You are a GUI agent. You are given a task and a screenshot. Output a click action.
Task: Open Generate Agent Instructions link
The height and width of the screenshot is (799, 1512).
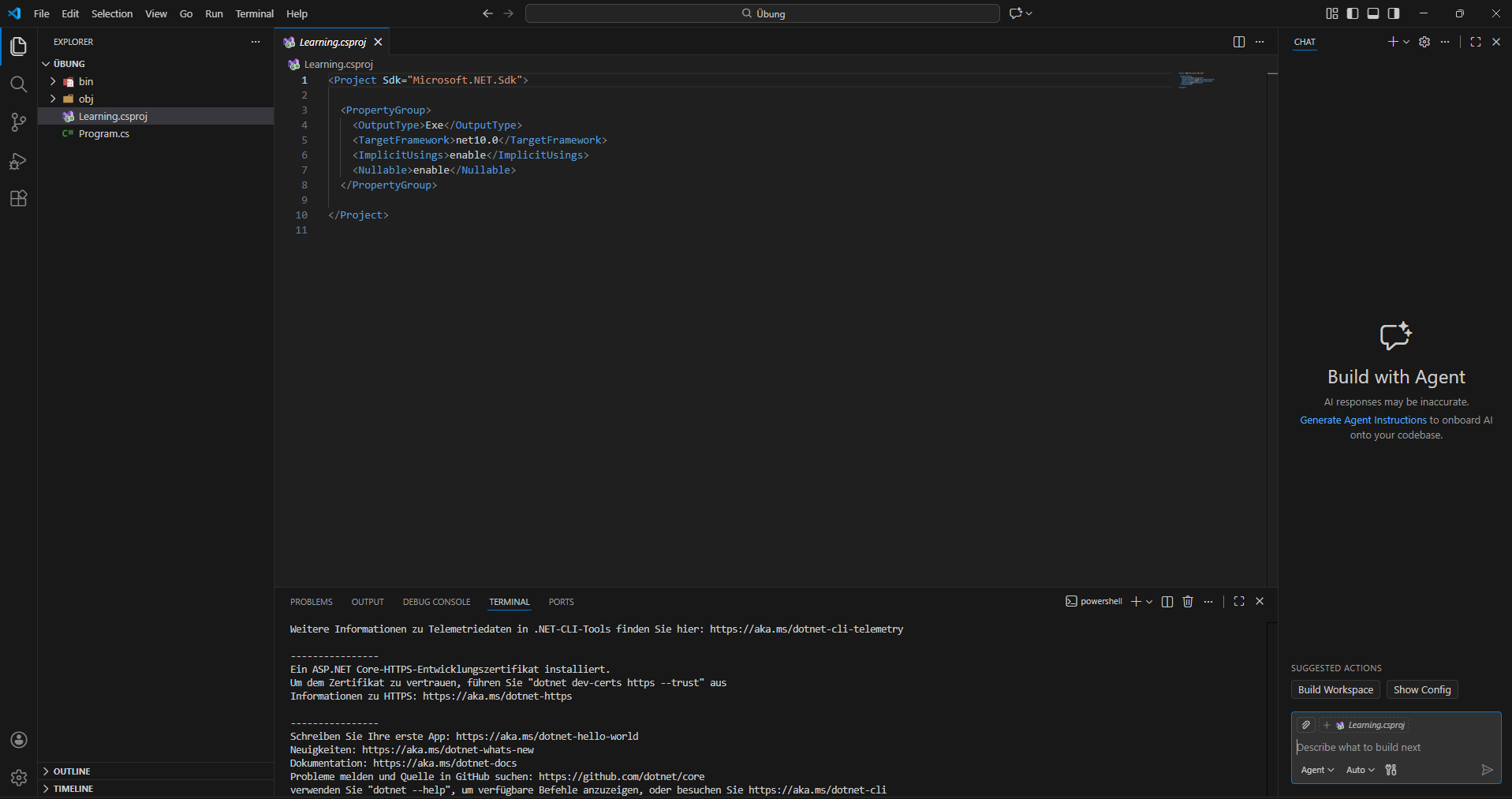pyautogui.click(x=1362, y=420)
